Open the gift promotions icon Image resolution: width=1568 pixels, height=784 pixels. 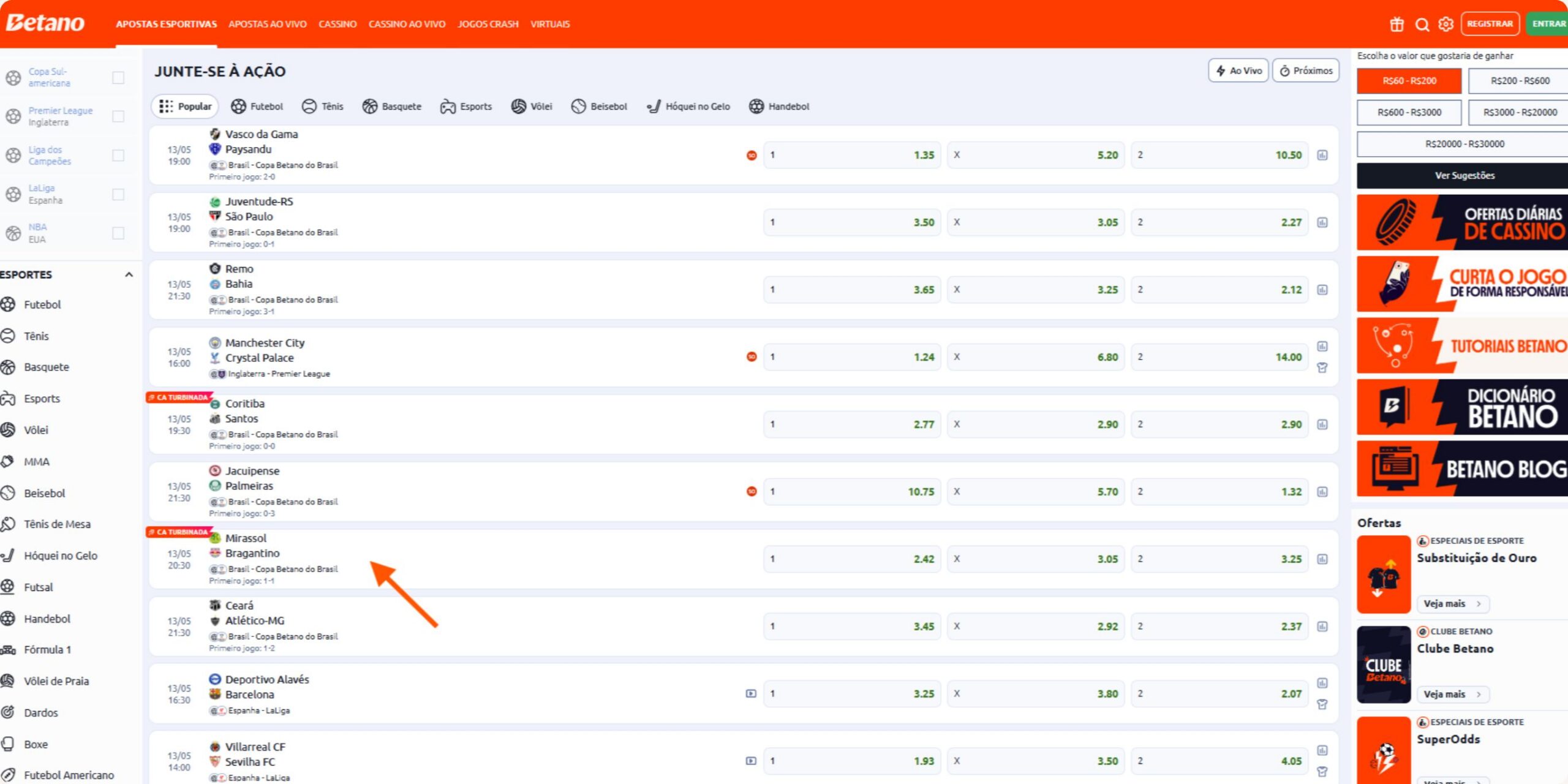tap(1396, 24)
